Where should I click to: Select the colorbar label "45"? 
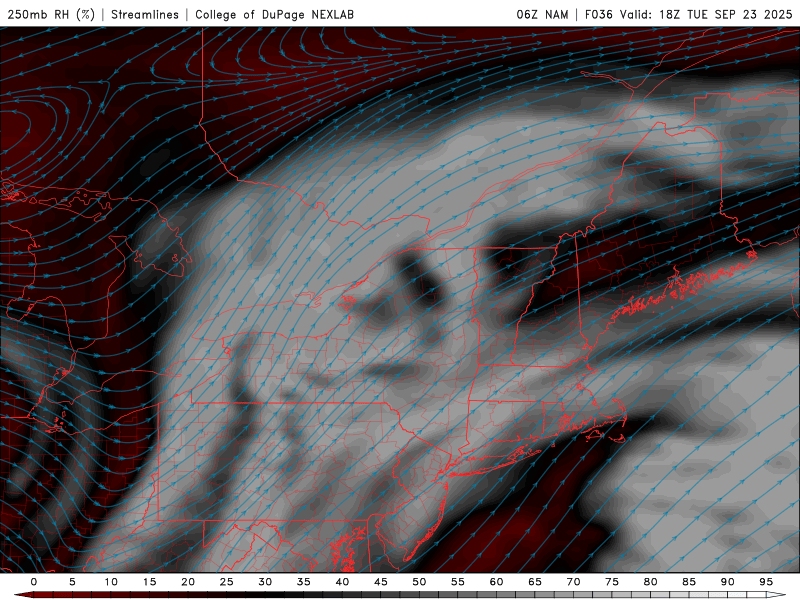pos(381,582)
